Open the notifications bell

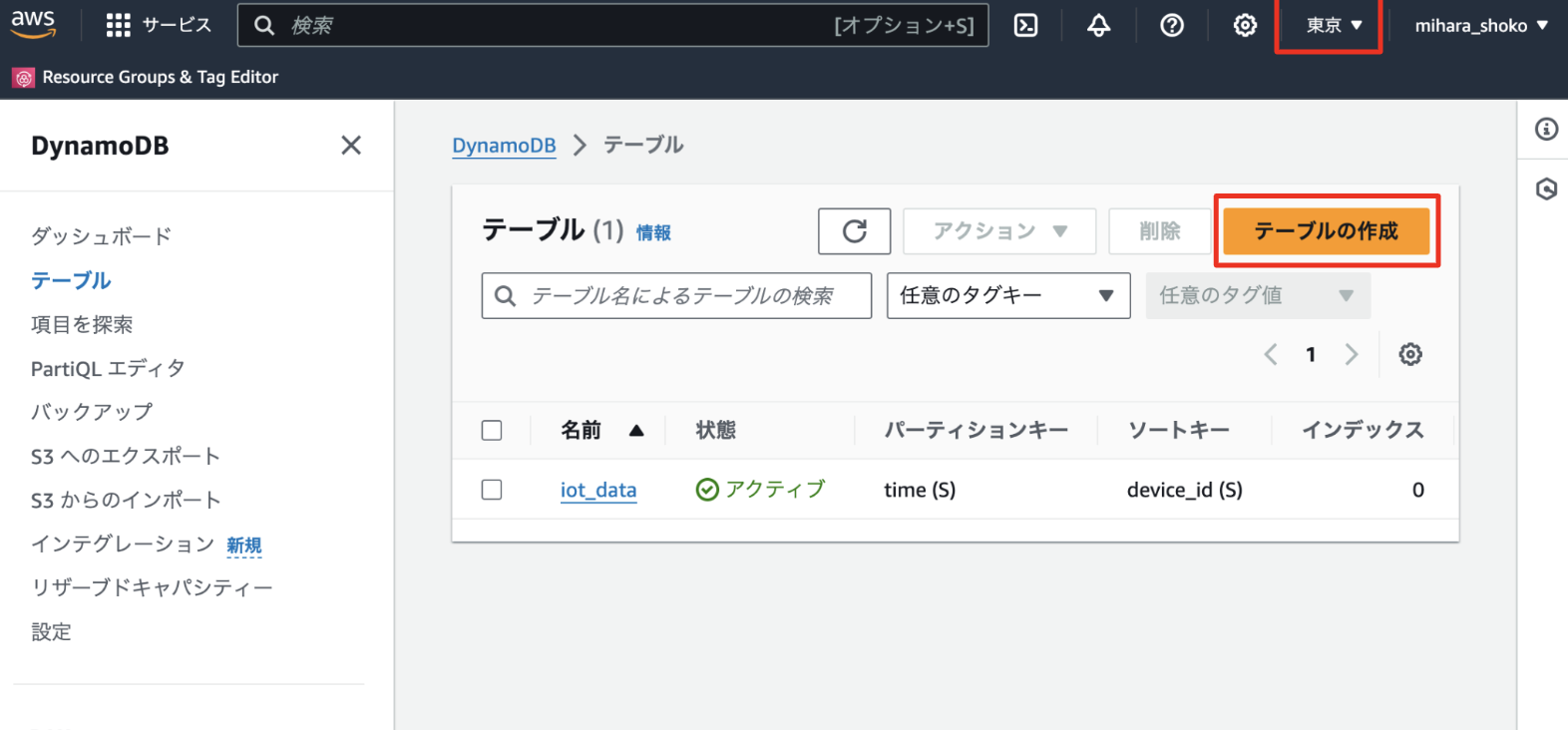pos(1098,25)
